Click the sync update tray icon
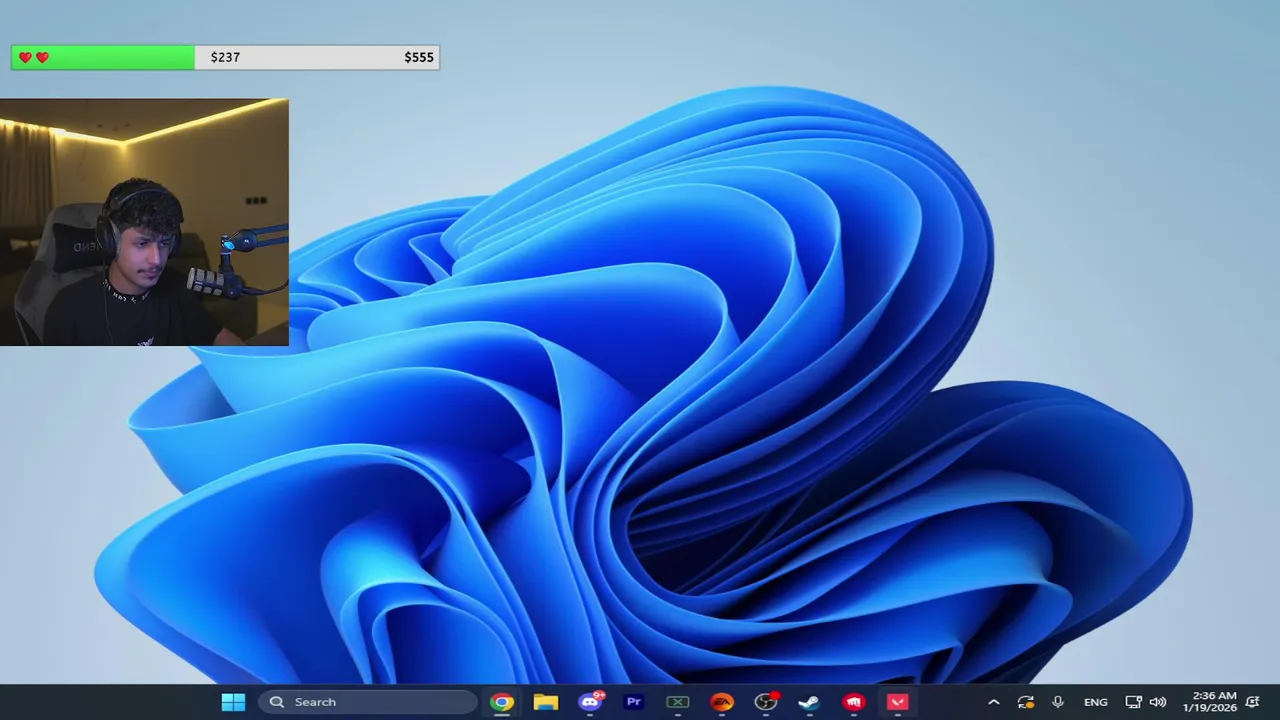Viewport: 1280px width, 720px height. [1026, 702]
